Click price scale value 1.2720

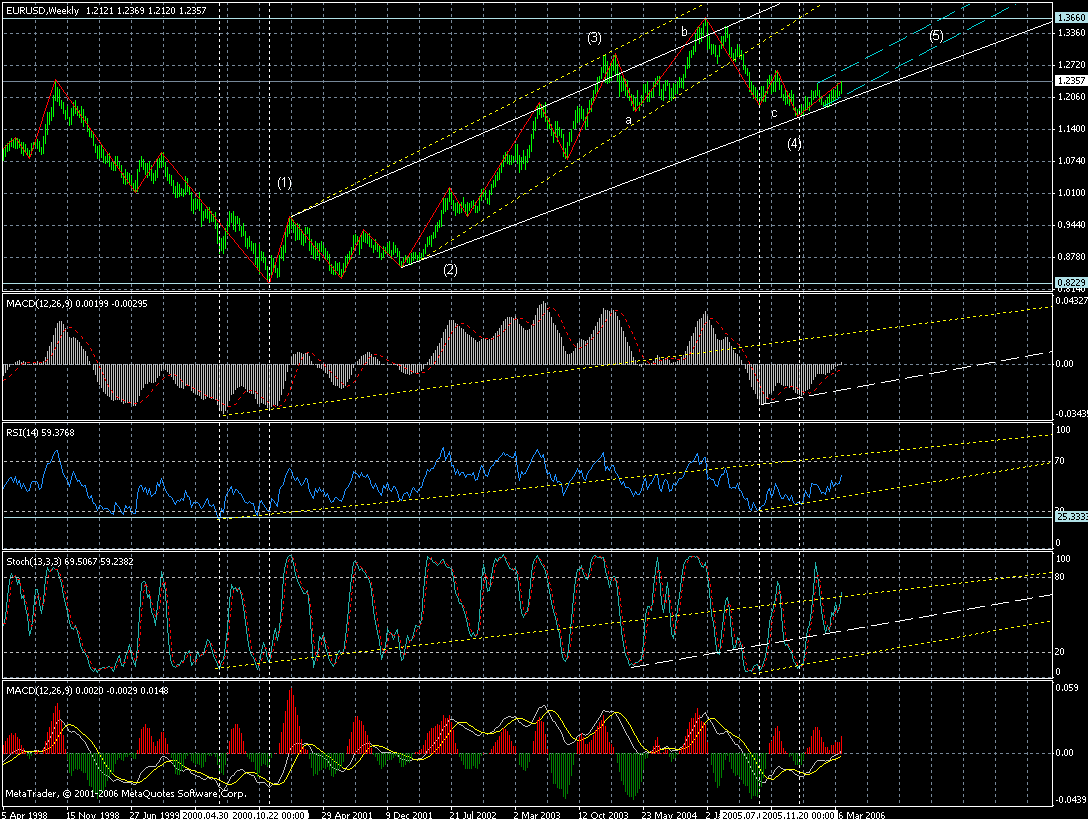pyautogui.click(x=1071, y=65)
